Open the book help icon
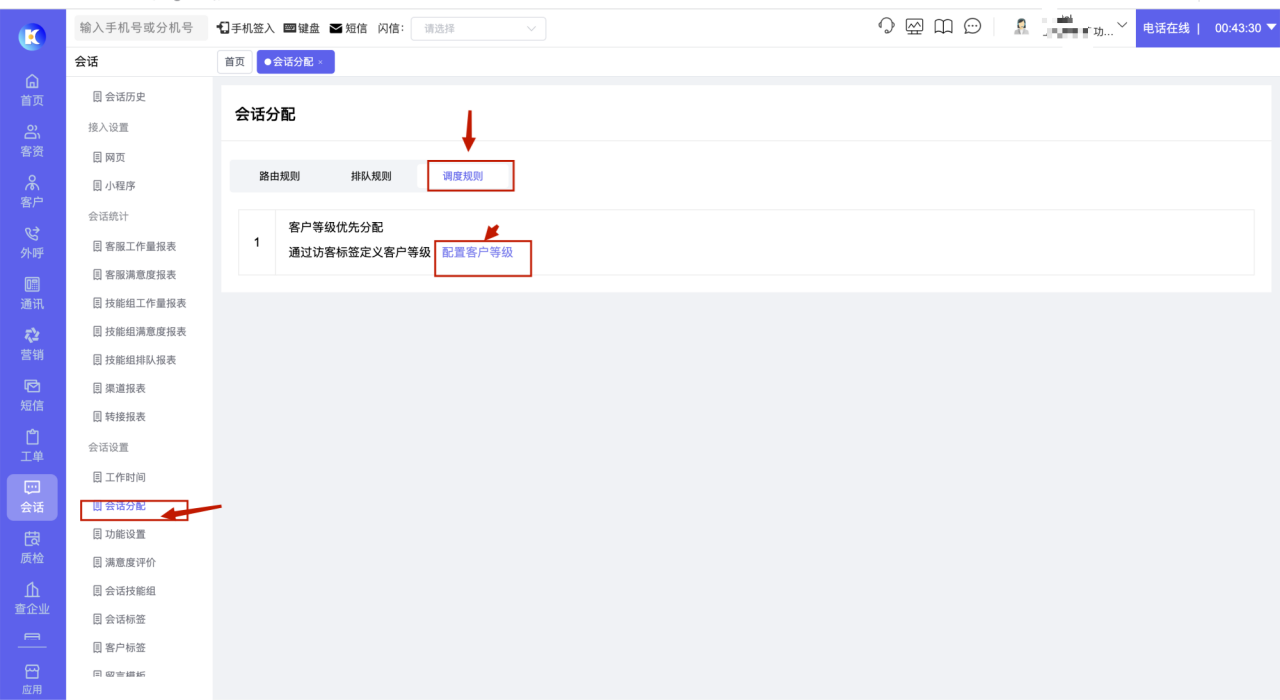Screen dimensions: 1280x700 943,27
